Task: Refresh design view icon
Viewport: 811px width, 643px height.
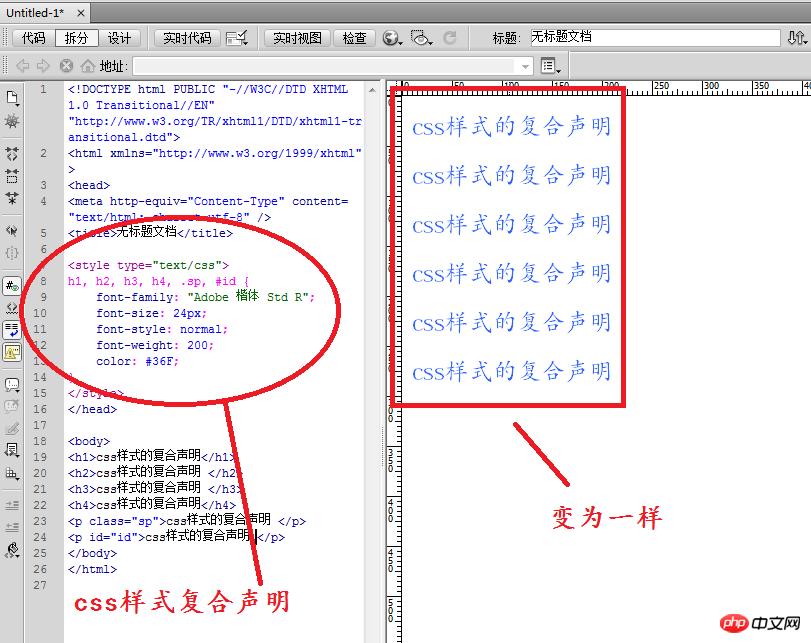Action: (x=450, y=38)
